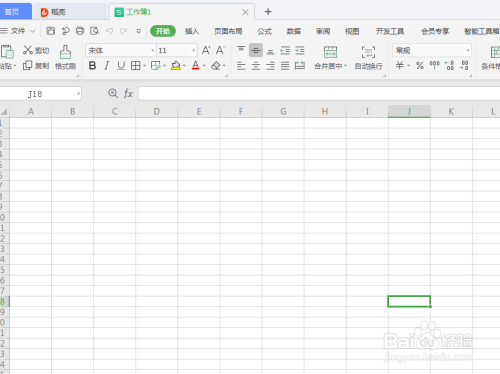Click the 开始 Home tab button
Viewport: 500px width, 374px height.
click(x=163, y=31)
